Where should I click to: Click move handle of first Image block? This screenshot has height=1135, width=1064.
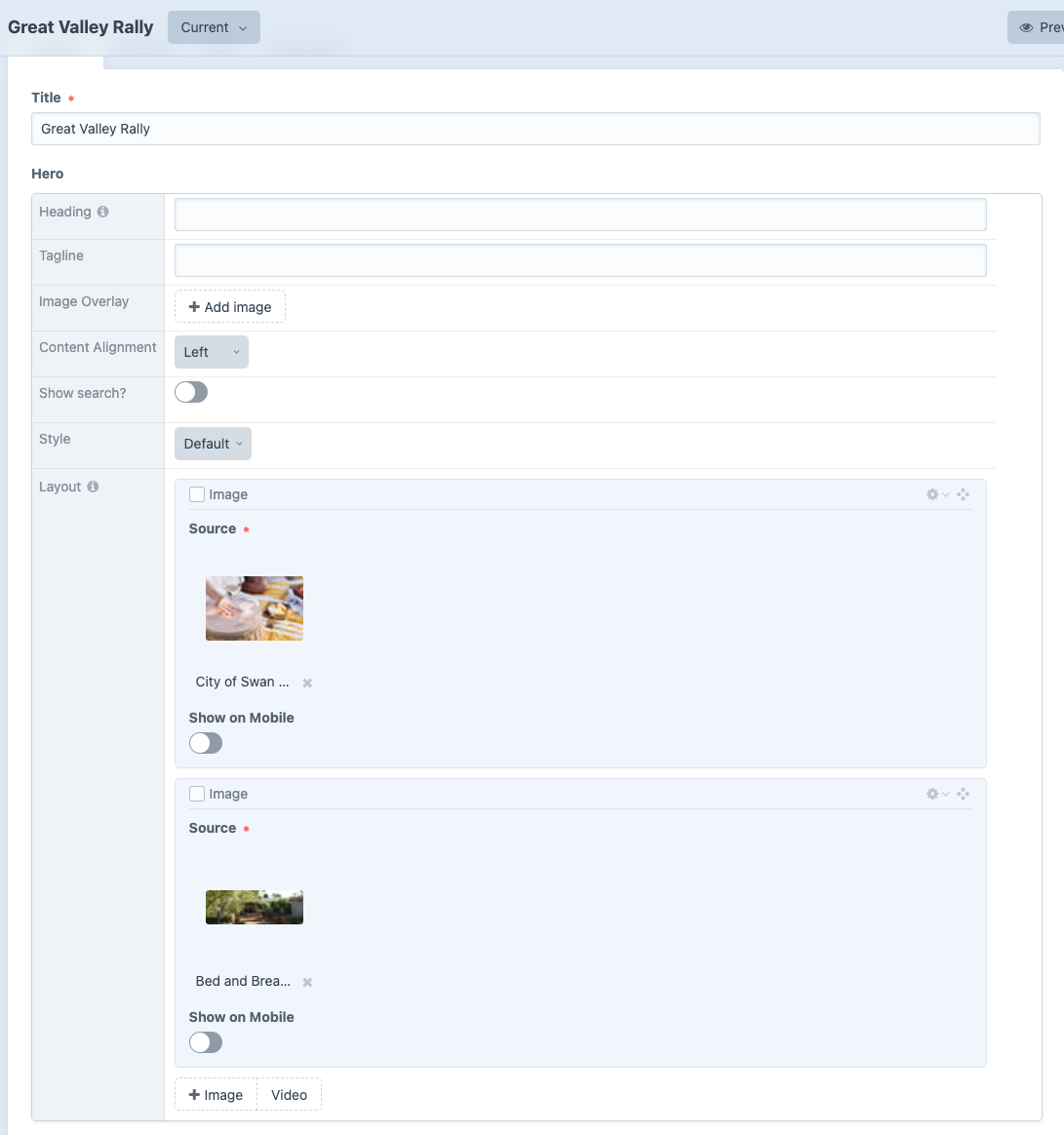point(963,494)
